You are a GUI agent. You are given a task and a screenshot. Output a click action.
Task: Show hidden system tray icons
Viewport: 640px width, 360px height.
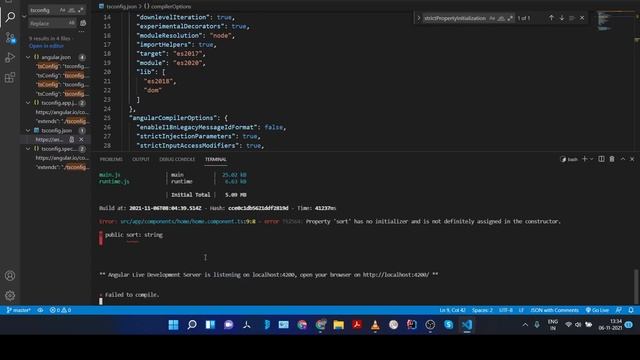pos(525,325)
